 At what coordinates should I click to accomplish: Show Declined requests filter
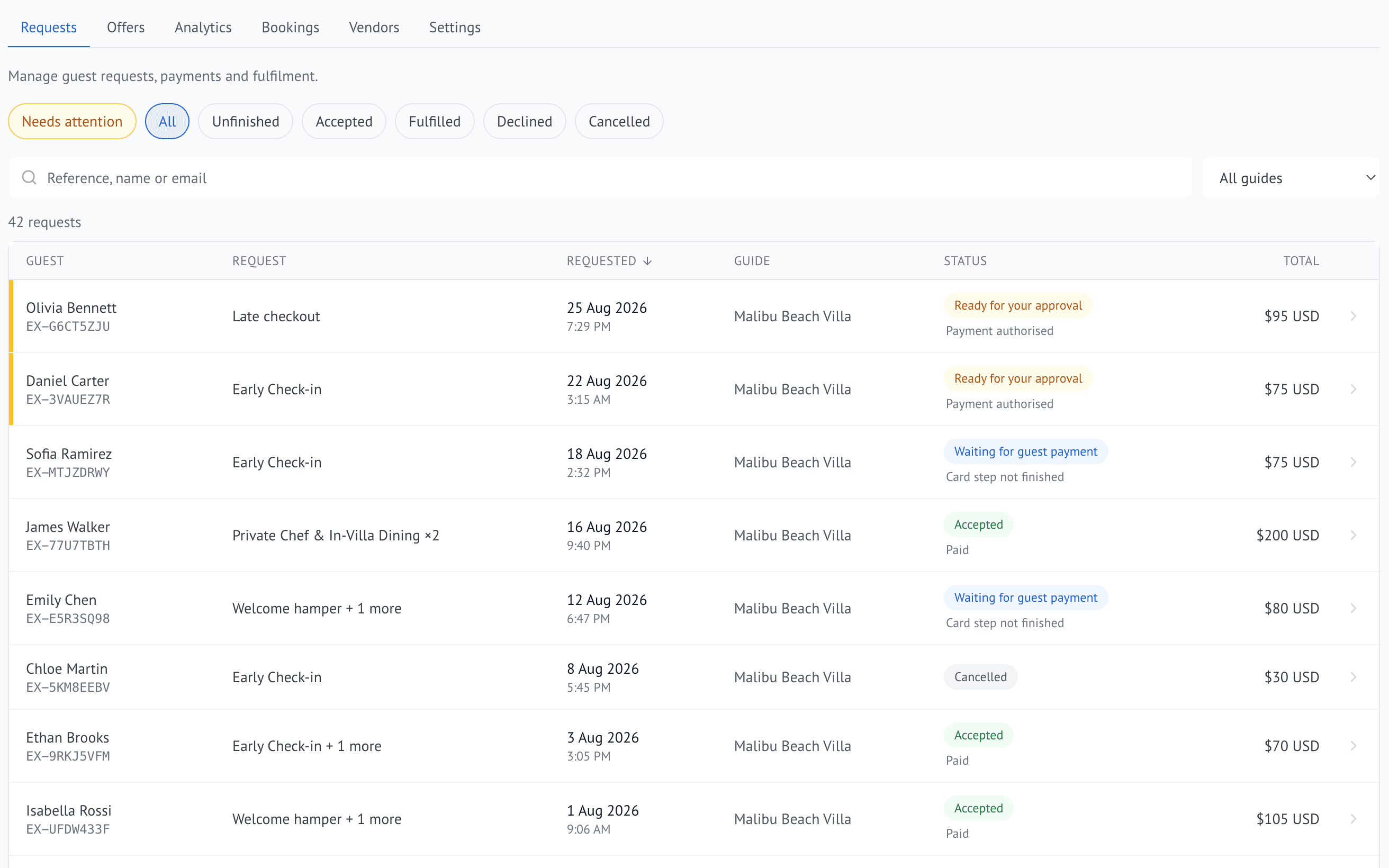pos(525,121)
